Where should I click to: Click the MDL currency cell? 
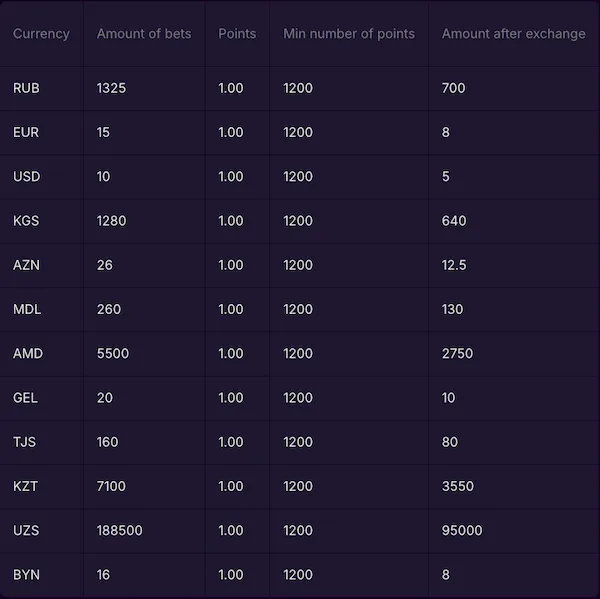[27, 309]
